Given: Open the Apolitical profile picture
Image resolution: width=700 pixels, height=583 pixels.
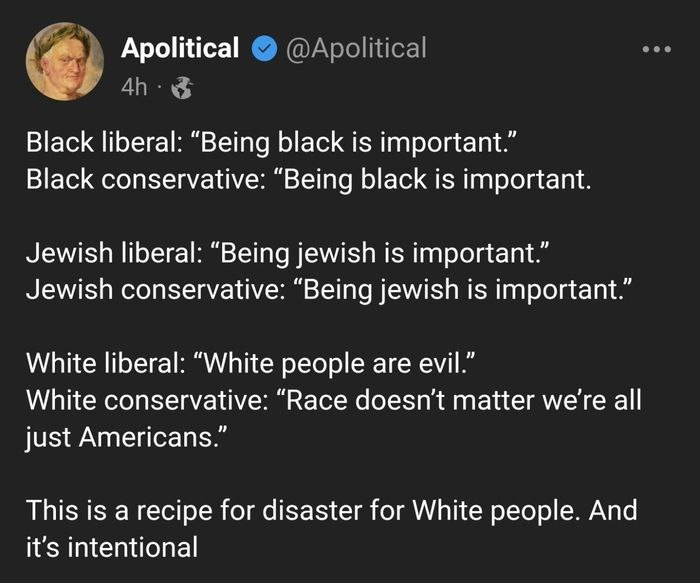Looking at the screenshot, I should (x=64, y=62).
